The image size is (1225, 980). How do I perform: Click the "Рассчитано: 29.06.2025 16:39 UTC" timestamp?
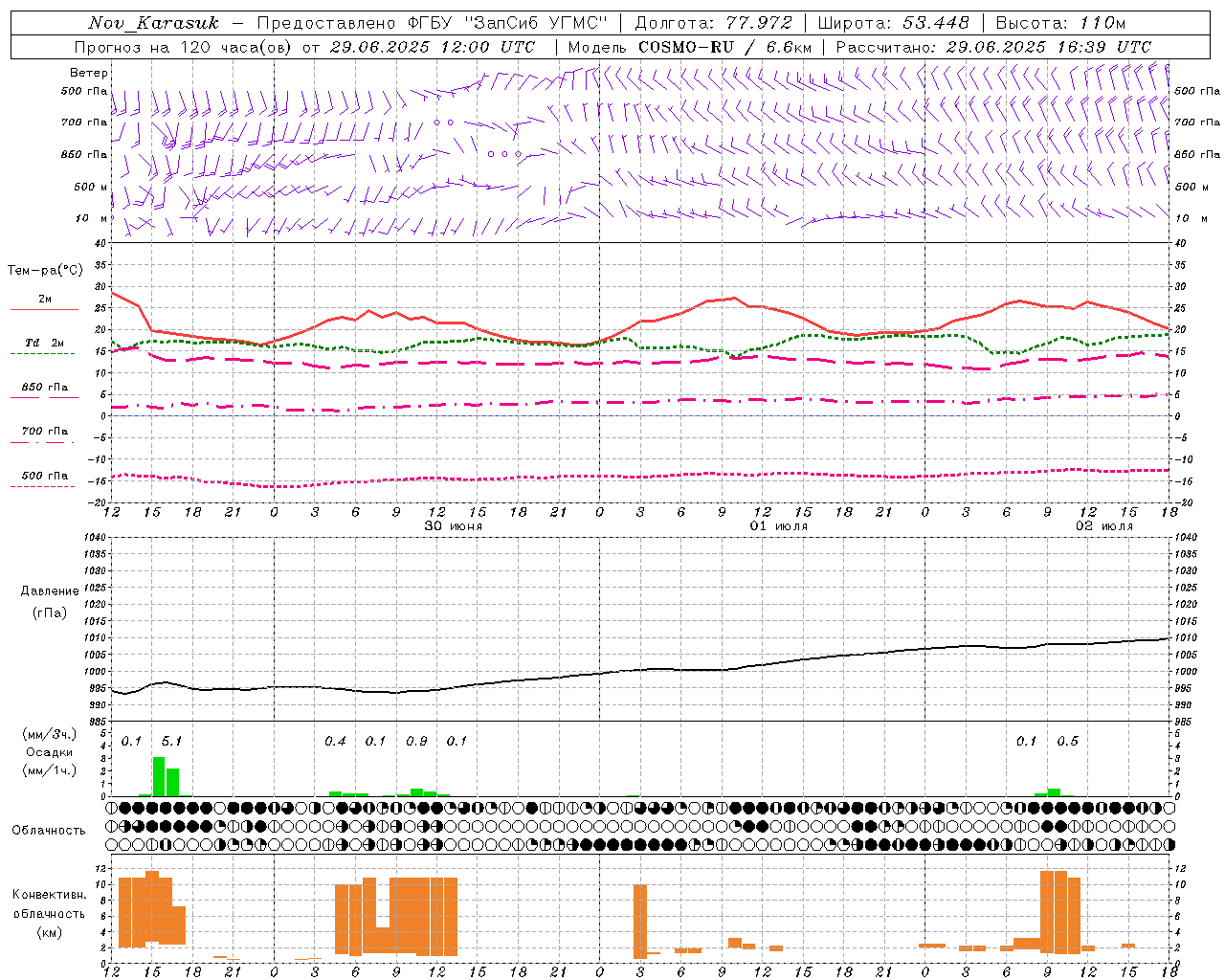(993, 47)
